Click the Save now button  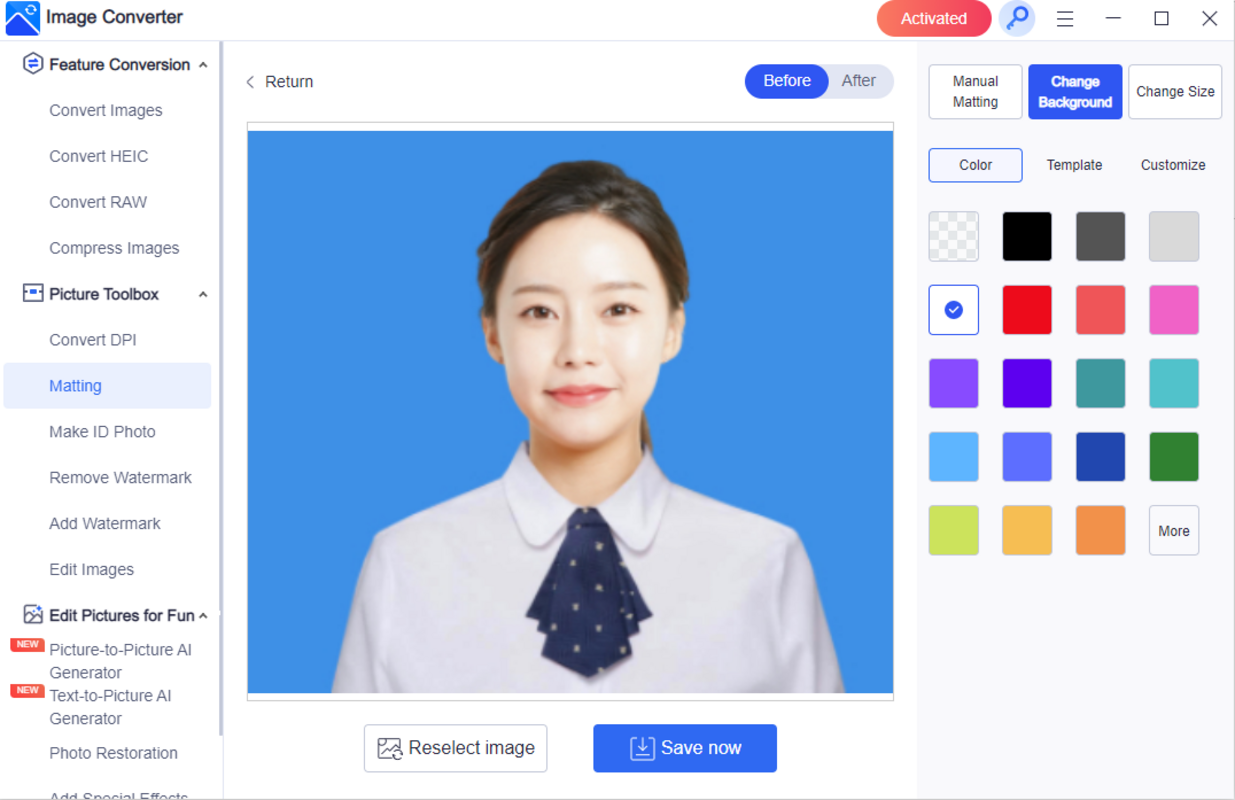[x=685, y=748]
